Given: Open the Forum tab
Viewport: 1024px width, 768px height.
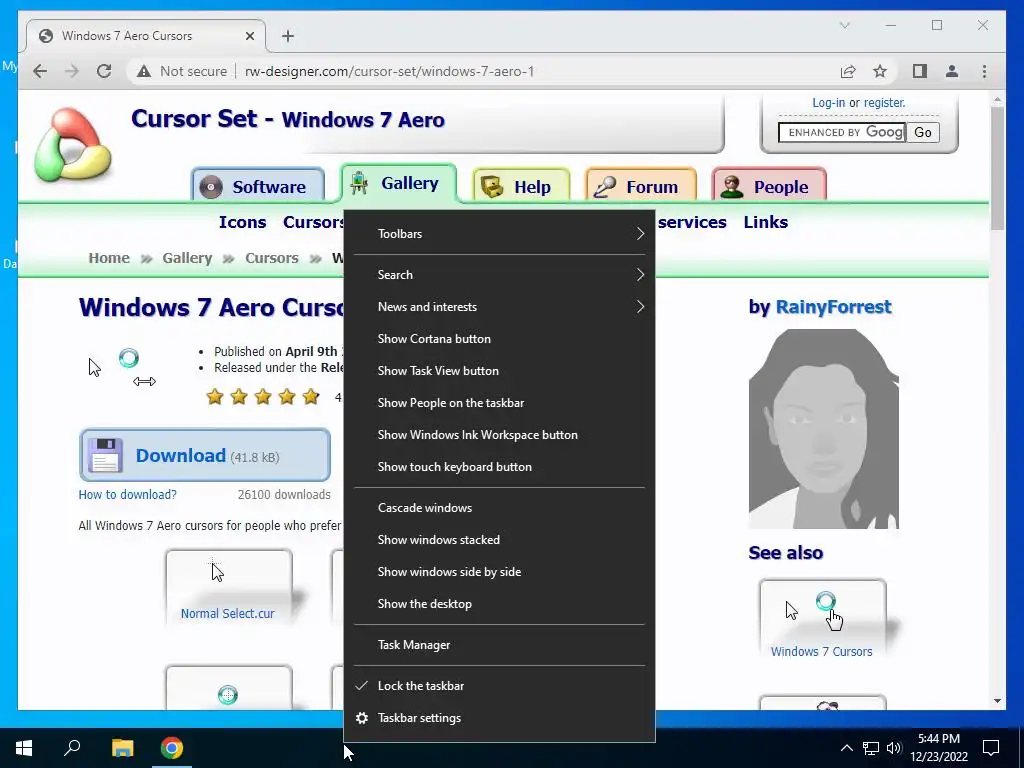Looking at the screenshot, I should click(x=641, y=186).
